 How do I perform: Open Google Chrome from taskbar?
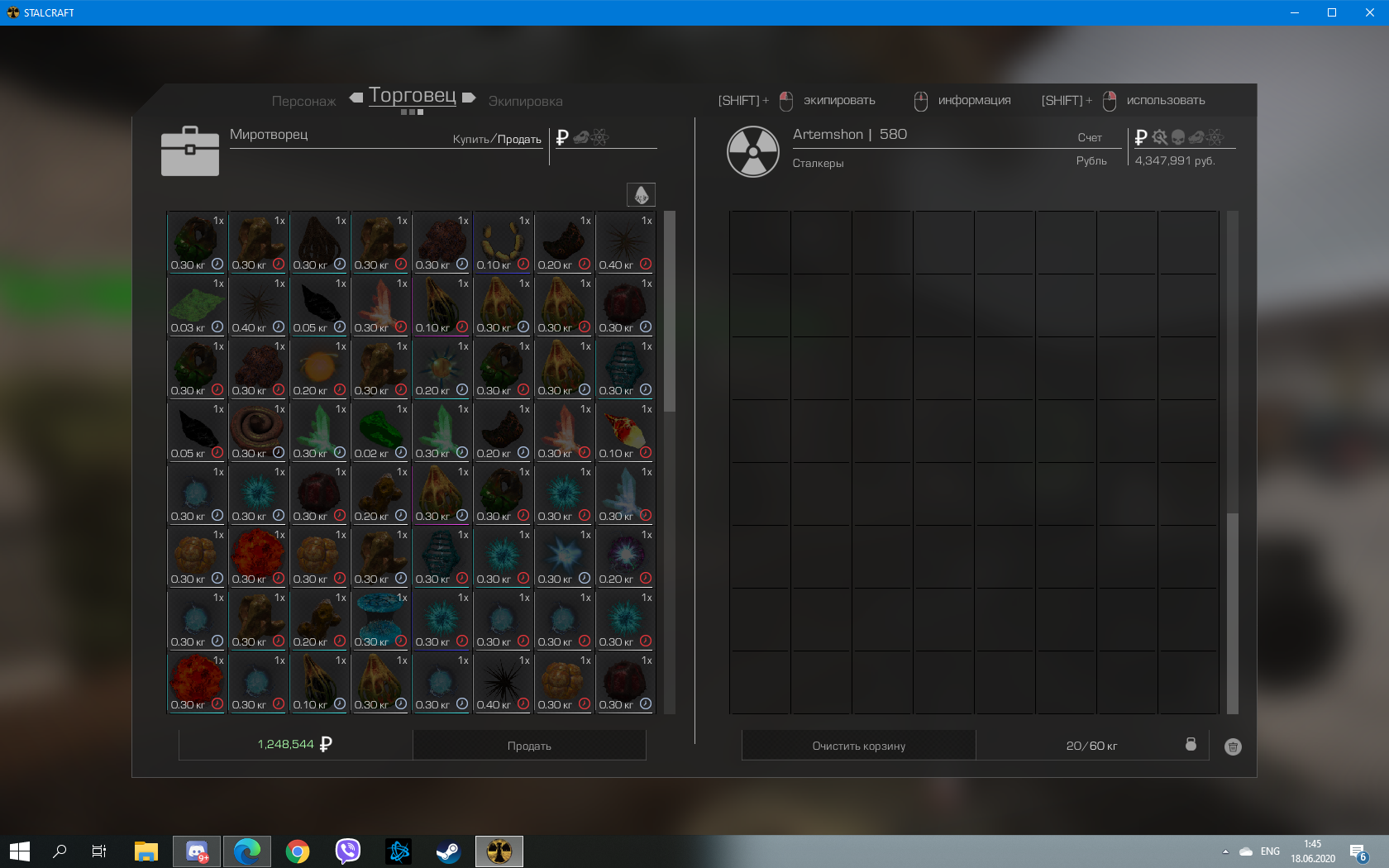[298, 851]
